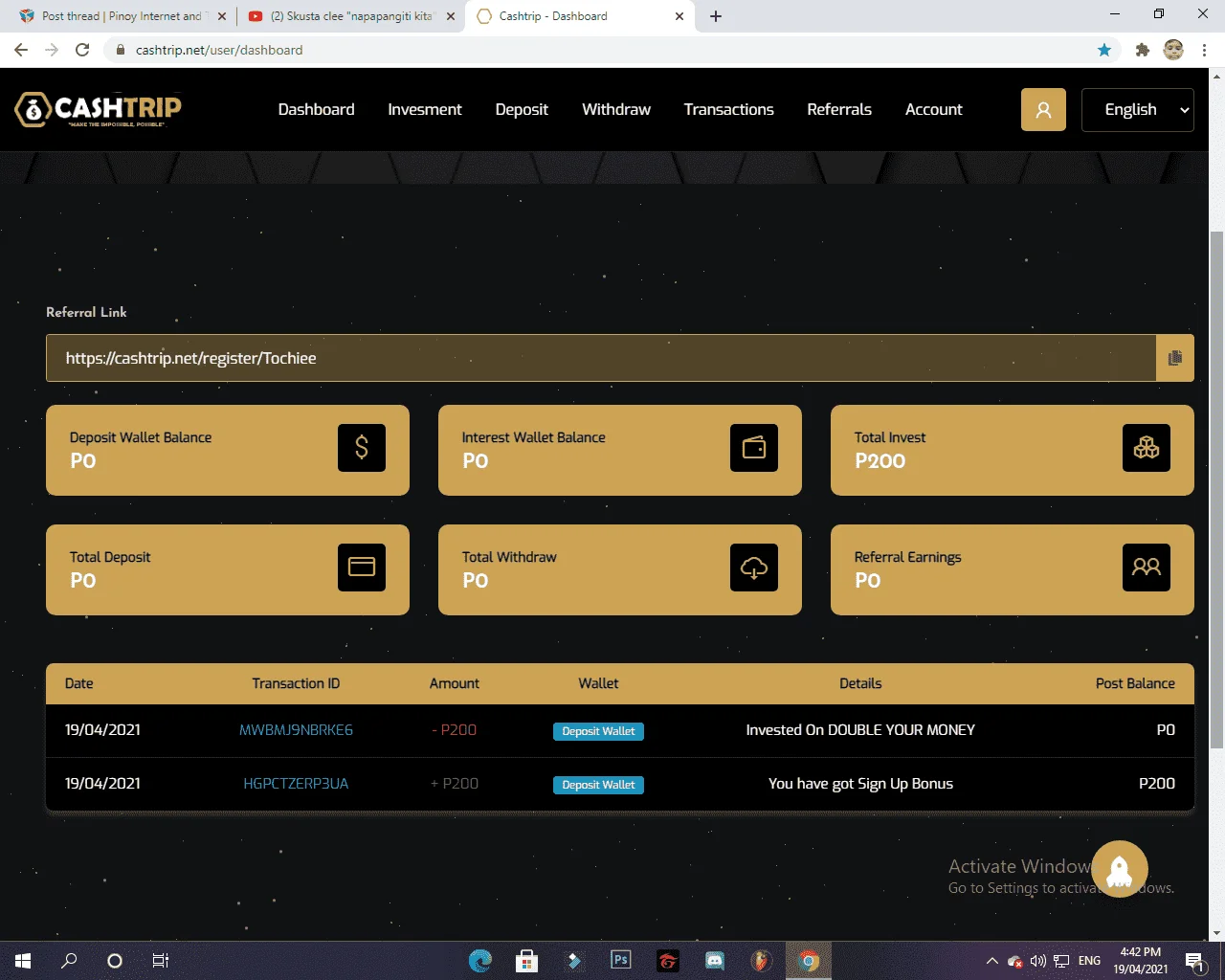The image size is (1225, 980).
Task: Open Discord from the taskbar
Action: [x=715, y=961]
